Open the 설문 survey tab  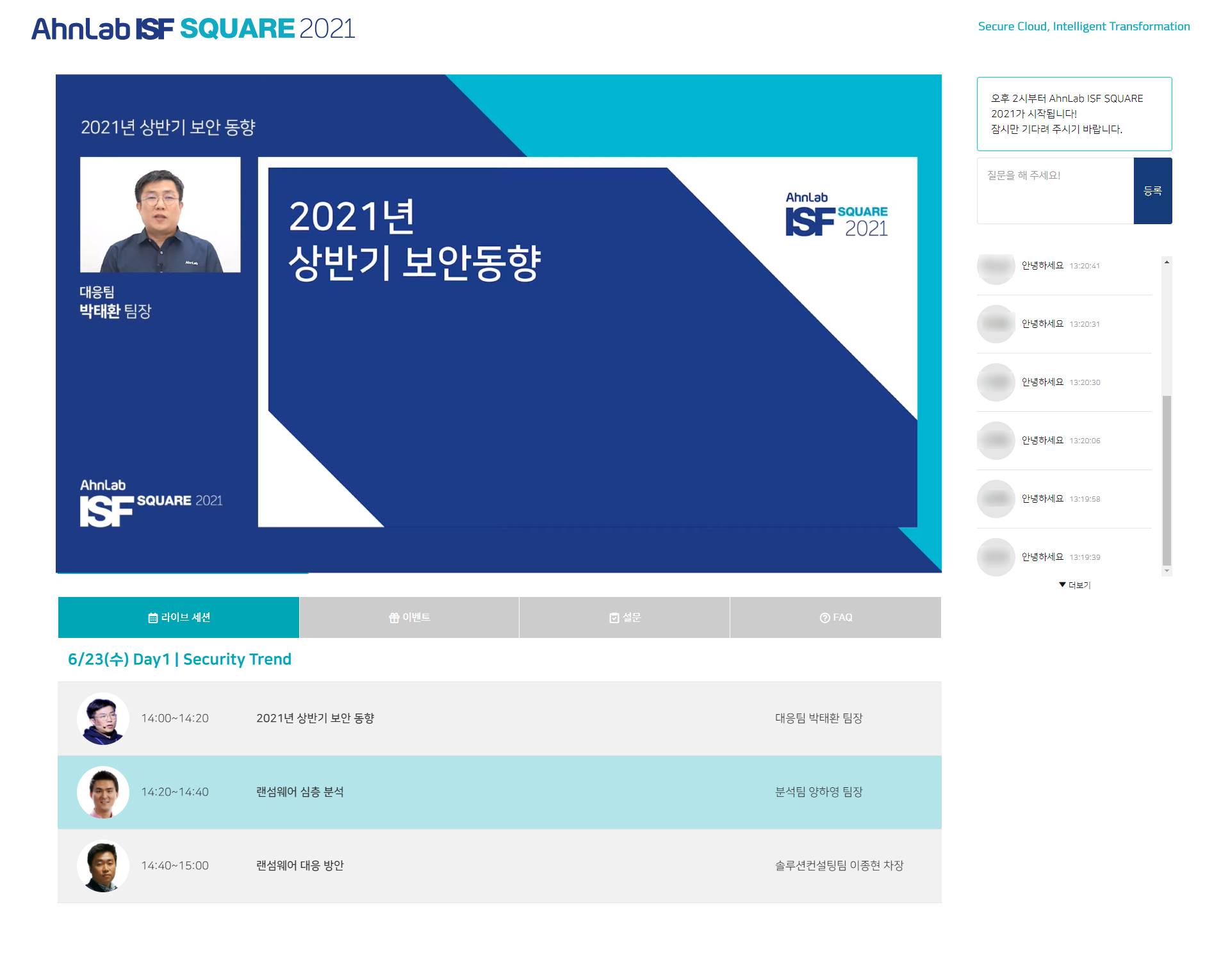625,617
